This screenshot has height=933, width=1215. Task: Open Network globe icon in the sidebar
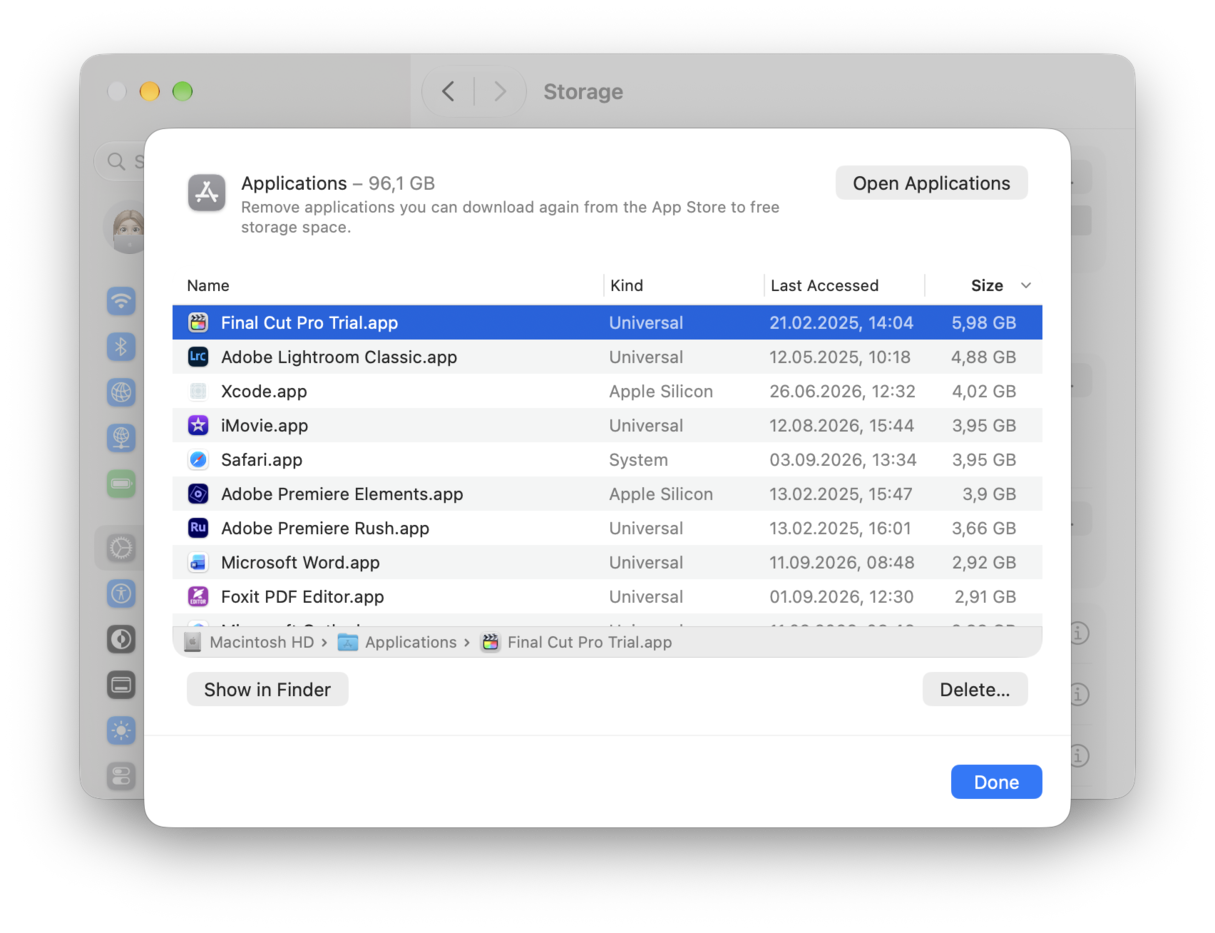[x=121, y=392]
